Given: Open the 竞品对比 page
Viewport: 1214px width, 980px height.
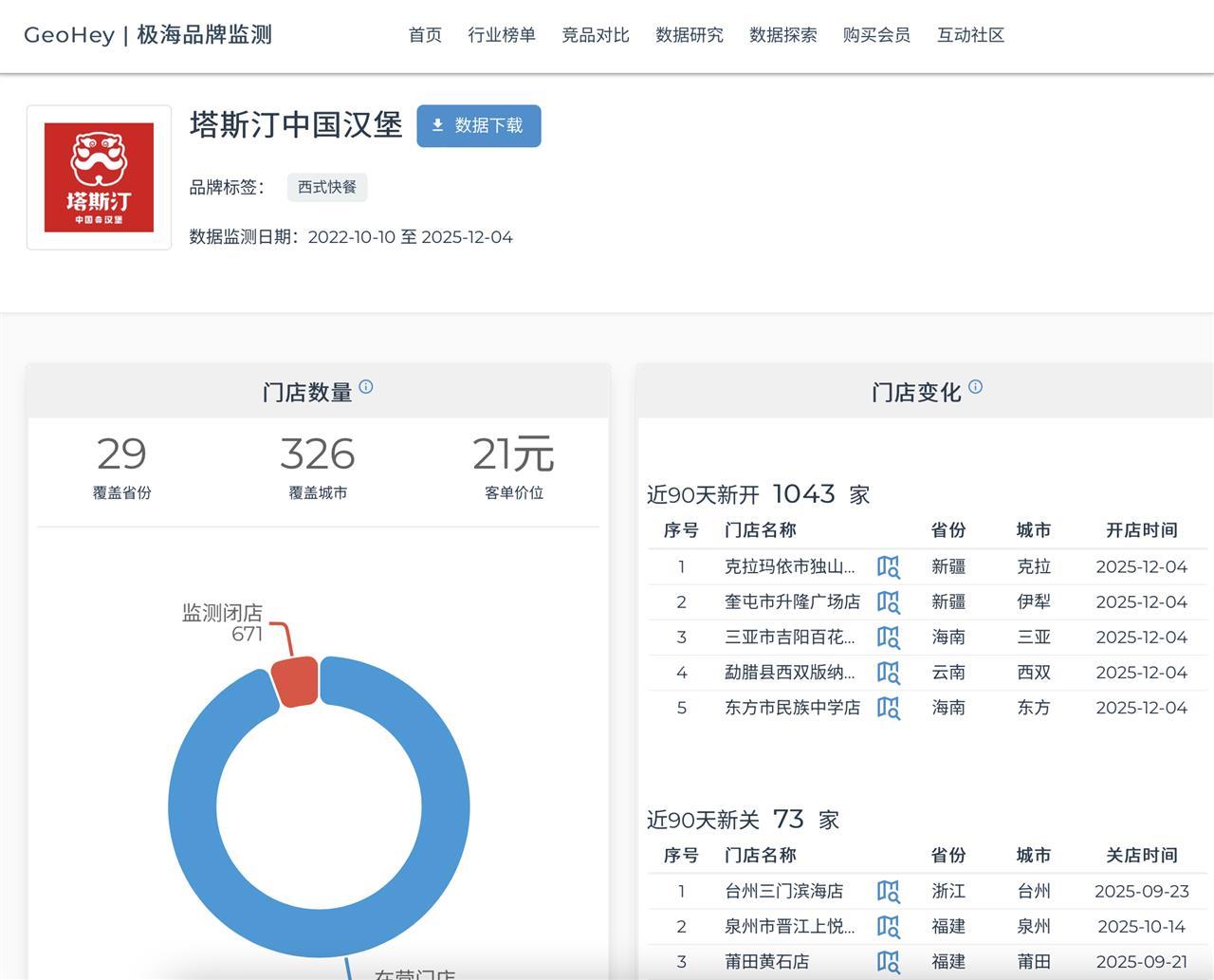Looking at the screenshot, I should coord(595,35).
